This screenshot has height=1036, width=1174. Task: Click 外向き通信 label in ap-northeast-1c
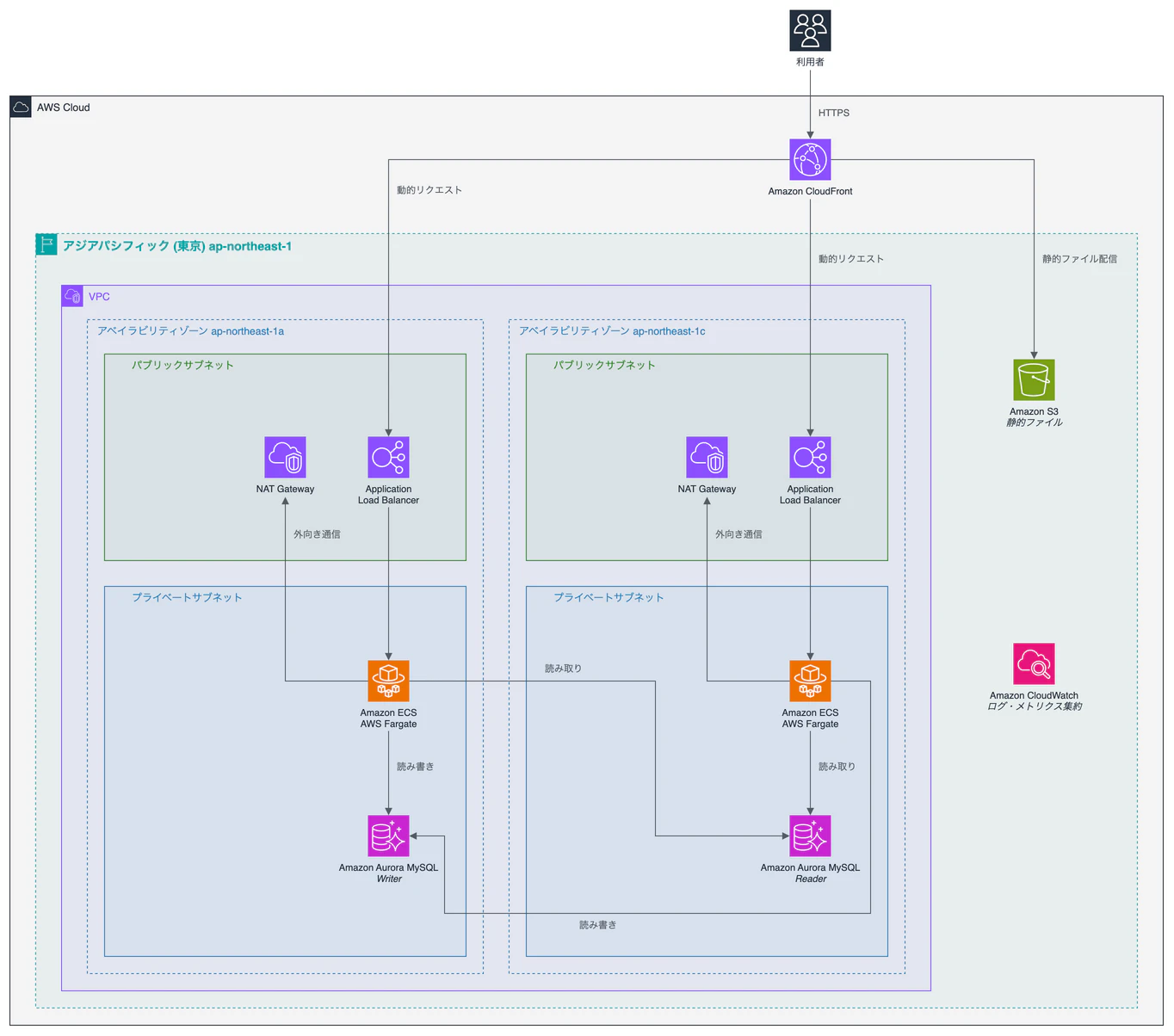(738, 534)
